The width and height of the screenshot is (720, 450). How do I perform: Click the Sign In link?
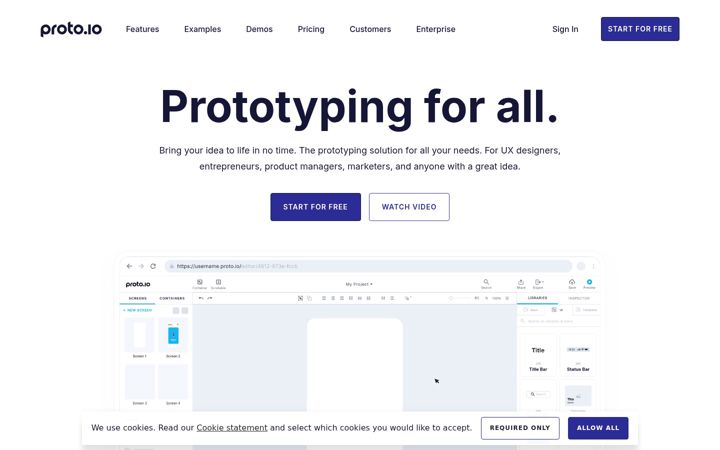(x=565, y=29)
